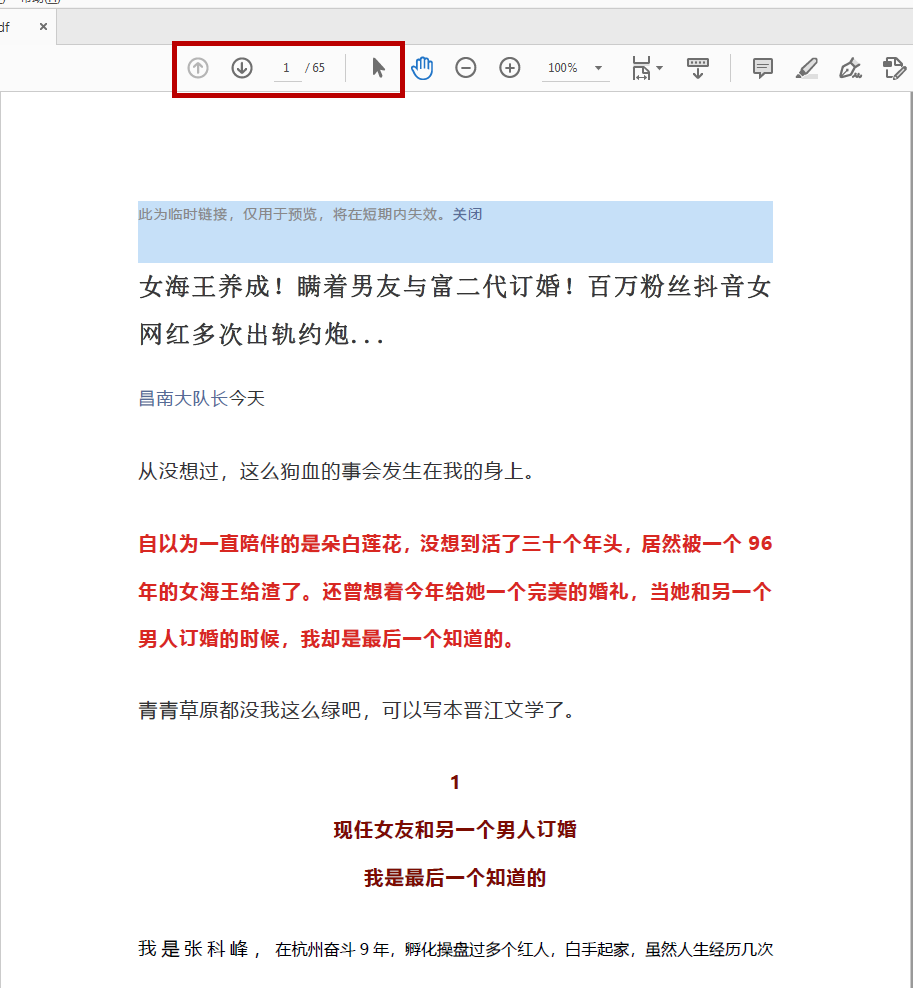
Task: Click the banner text 此为临时链接
Action: [x=183, y=214]
